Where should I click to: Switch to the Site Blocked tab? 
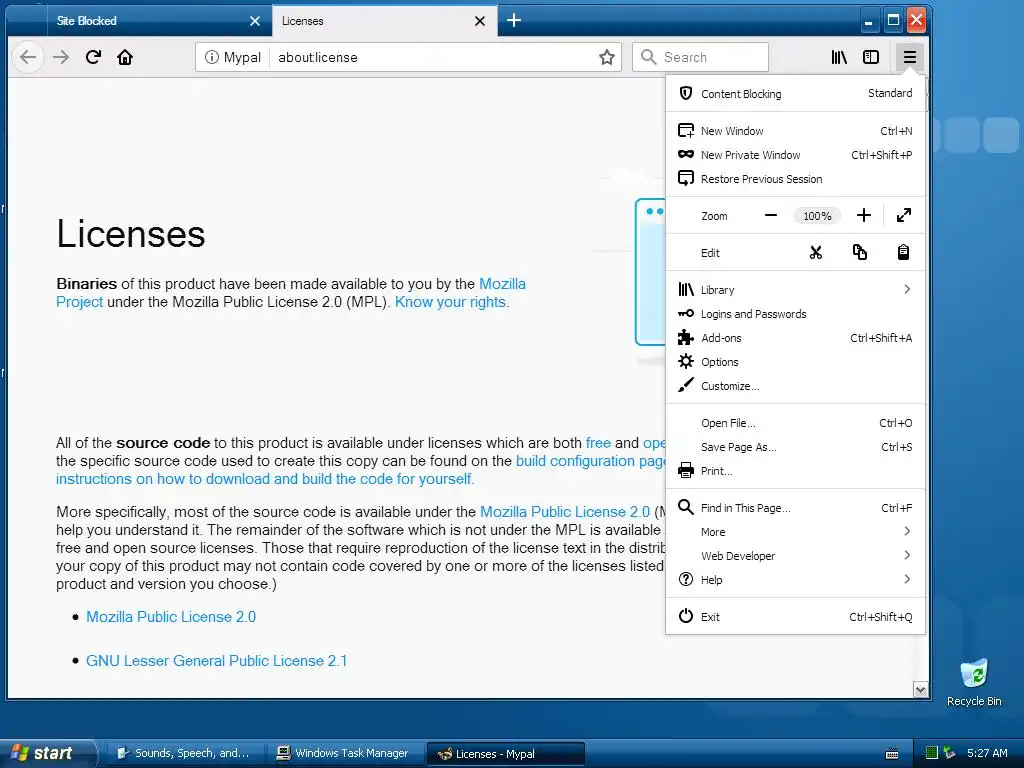pos(159,21)
